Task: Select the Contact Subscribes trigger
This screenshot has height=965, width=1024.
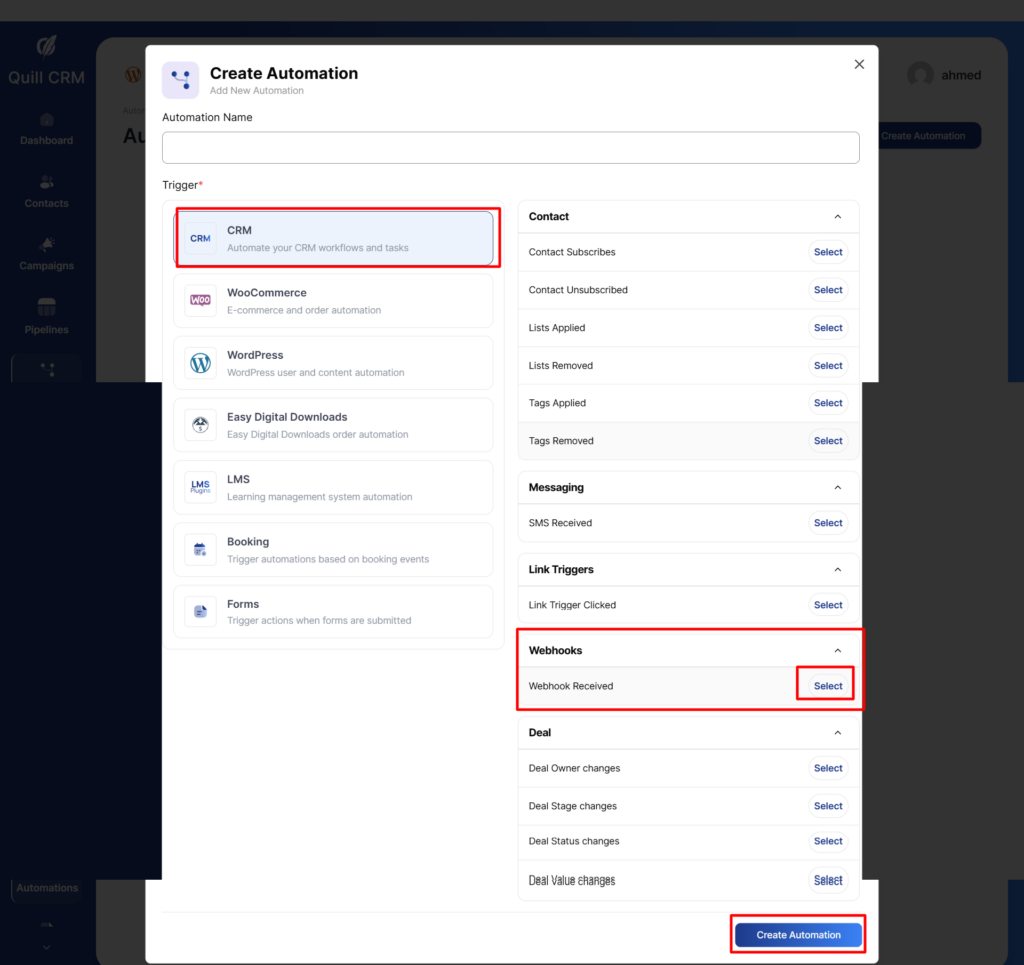Action: click(x=827, y=252)
